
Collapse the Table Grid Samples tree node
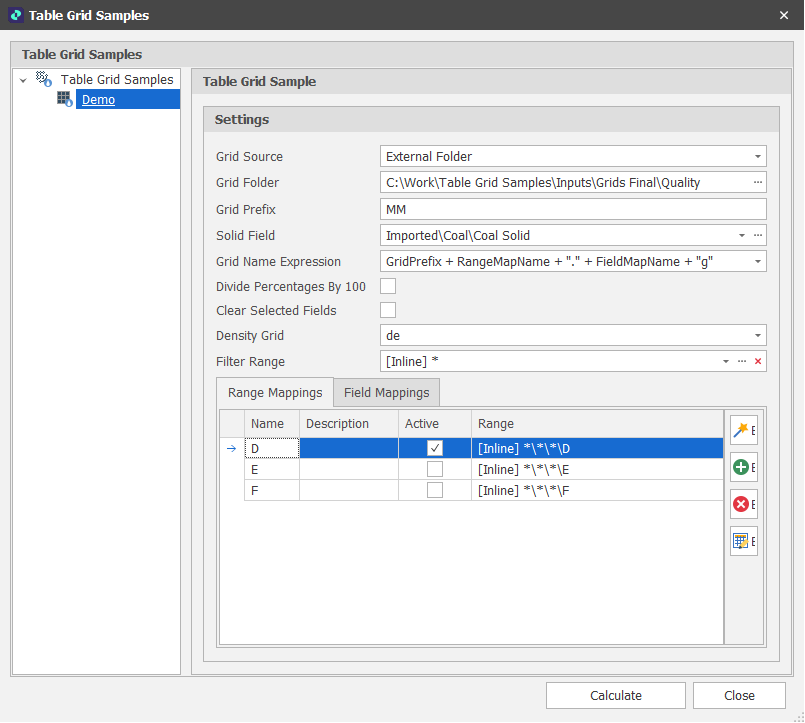point(23,80)
